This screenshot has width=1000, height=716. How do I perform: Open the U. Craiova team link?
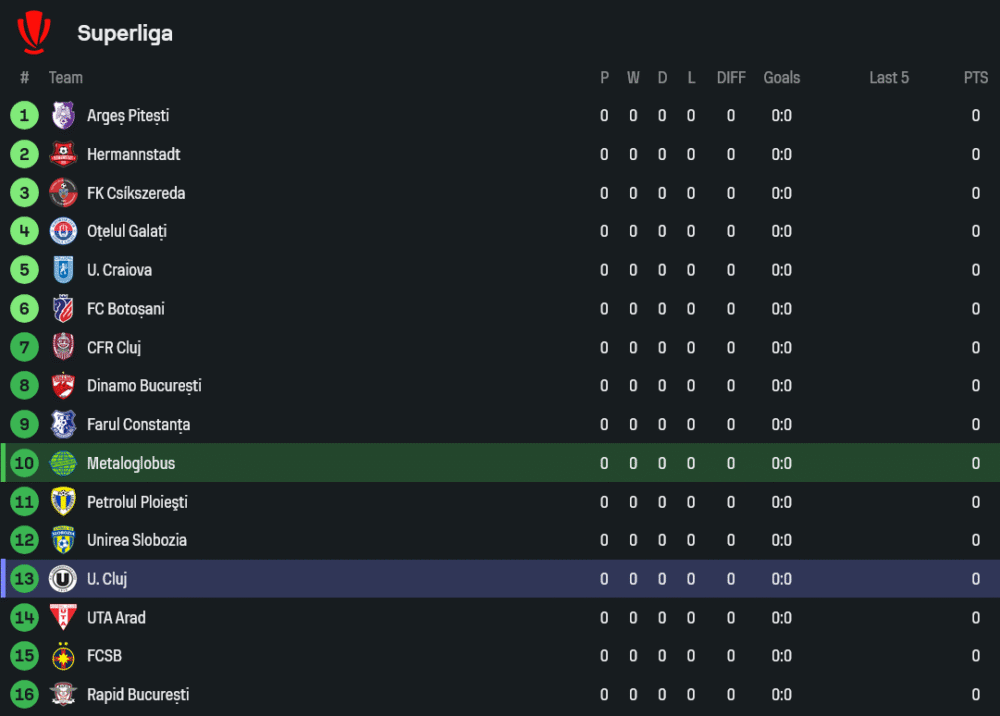click(119, 270)
